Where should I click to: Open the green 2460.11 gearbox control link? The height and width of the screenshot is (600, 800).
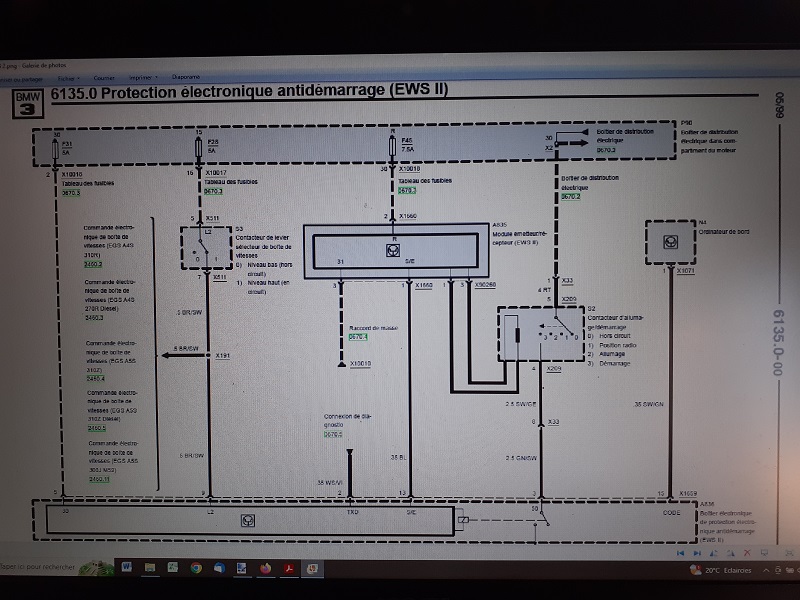point(99,479)
